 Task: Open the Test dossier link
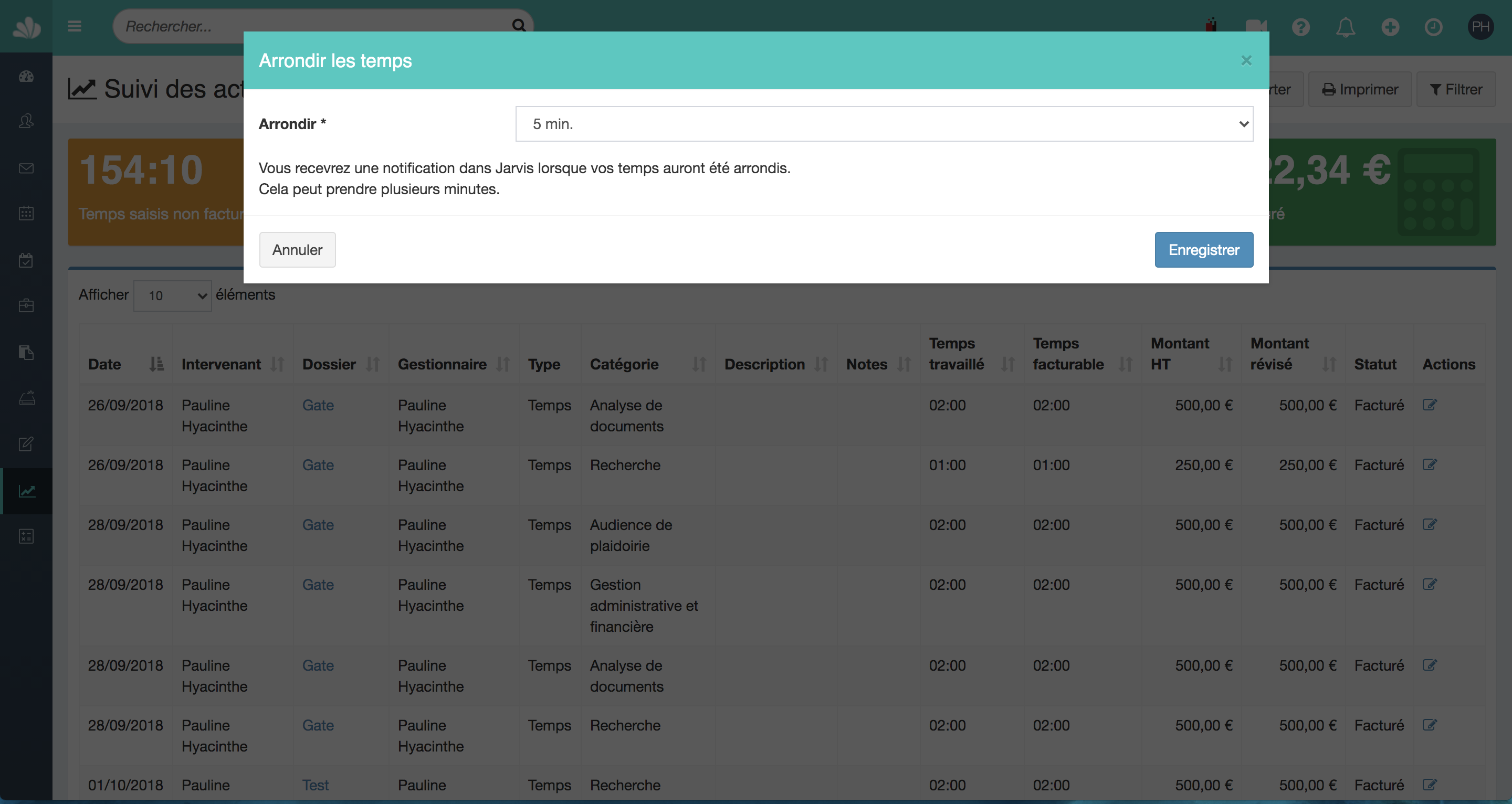click(315, 785)
